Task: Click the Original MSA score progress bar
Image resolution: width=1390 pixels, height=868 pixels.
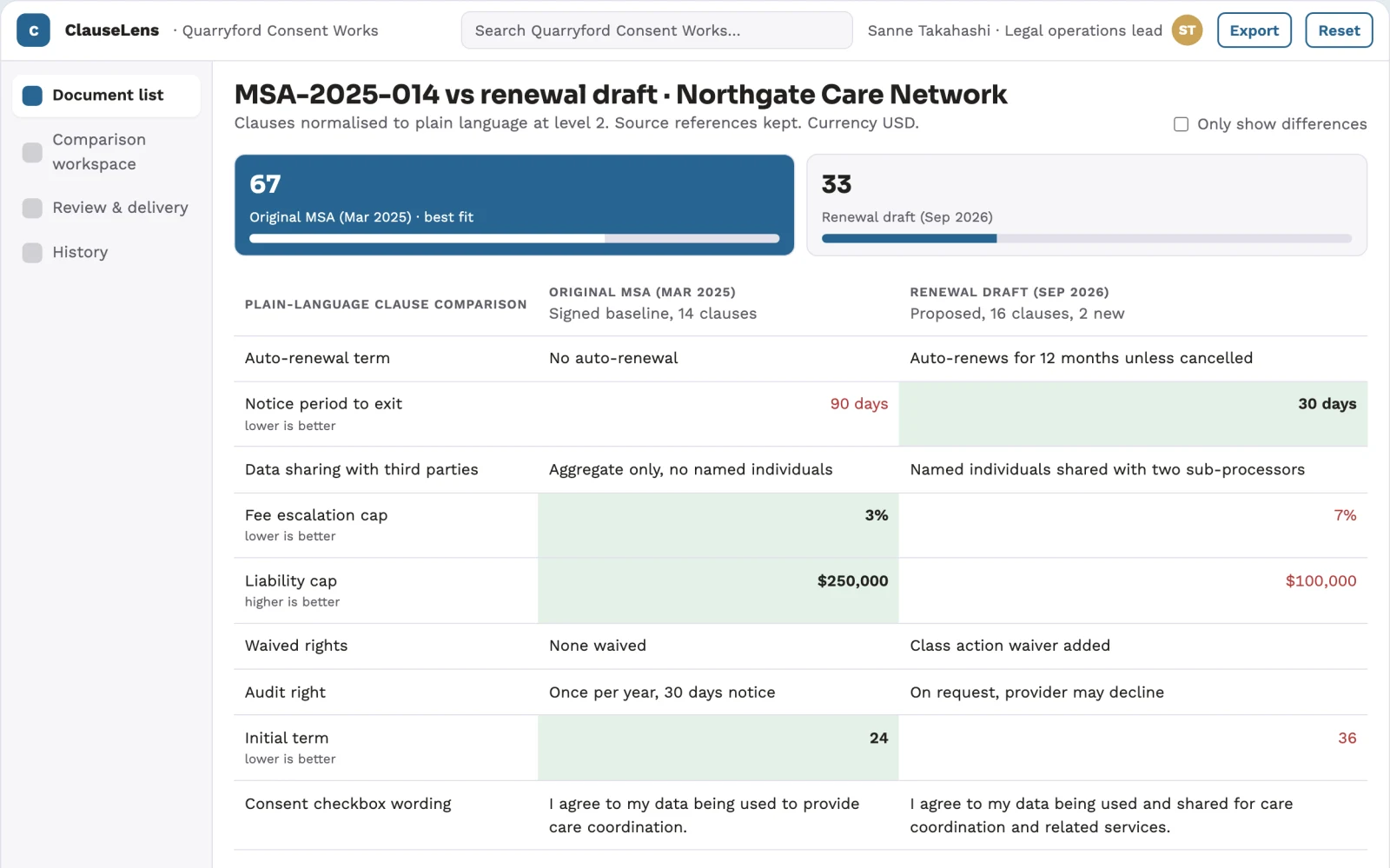Action: point(514,238)
